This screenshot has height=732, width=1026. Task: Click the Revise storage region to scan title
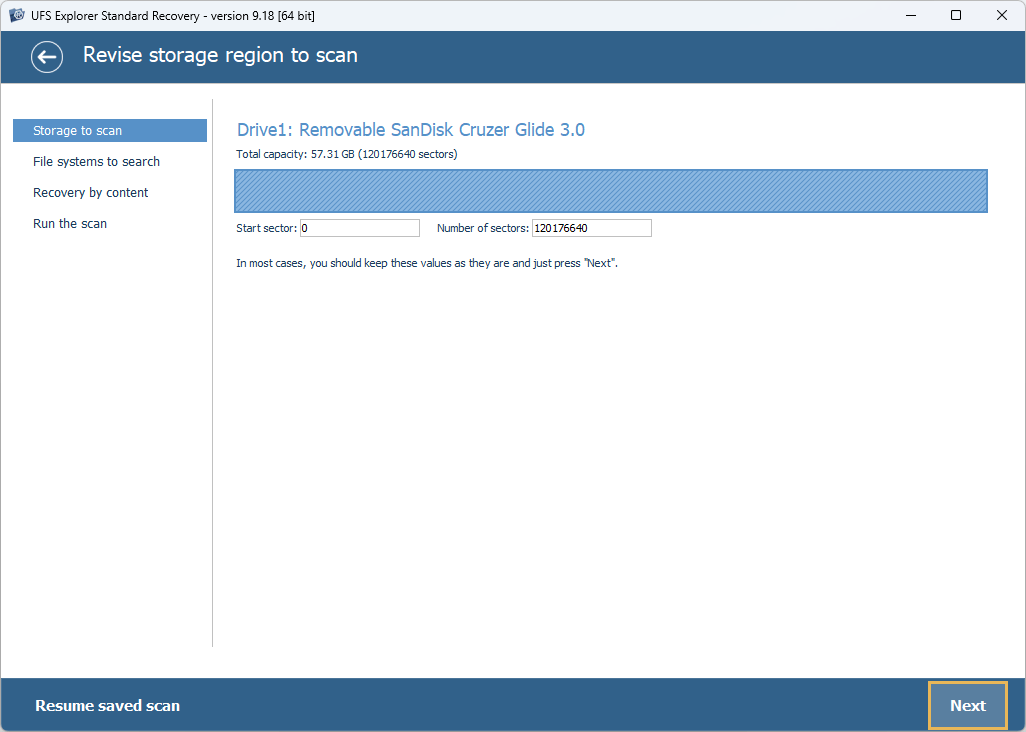point(220,55)
